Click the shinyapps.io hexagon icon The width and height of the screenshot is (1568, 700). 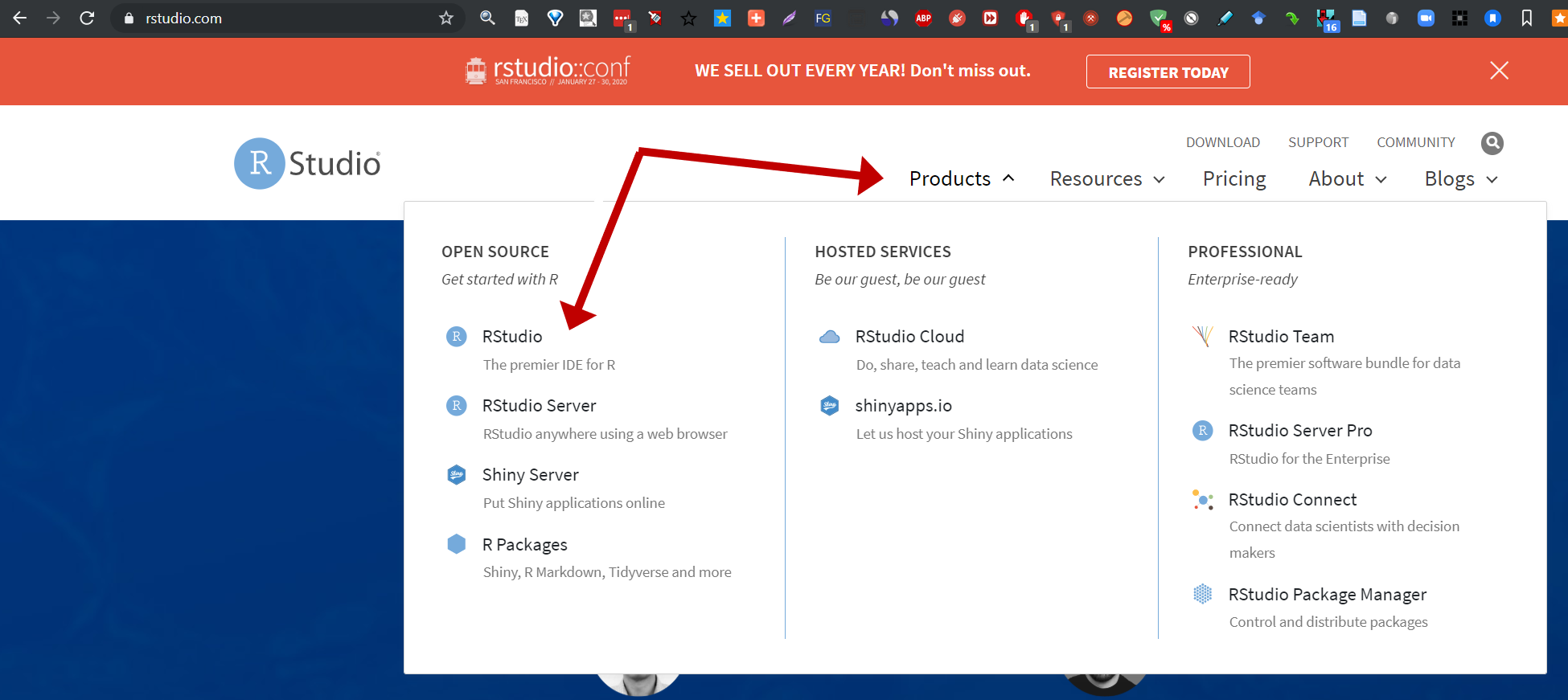829,406
